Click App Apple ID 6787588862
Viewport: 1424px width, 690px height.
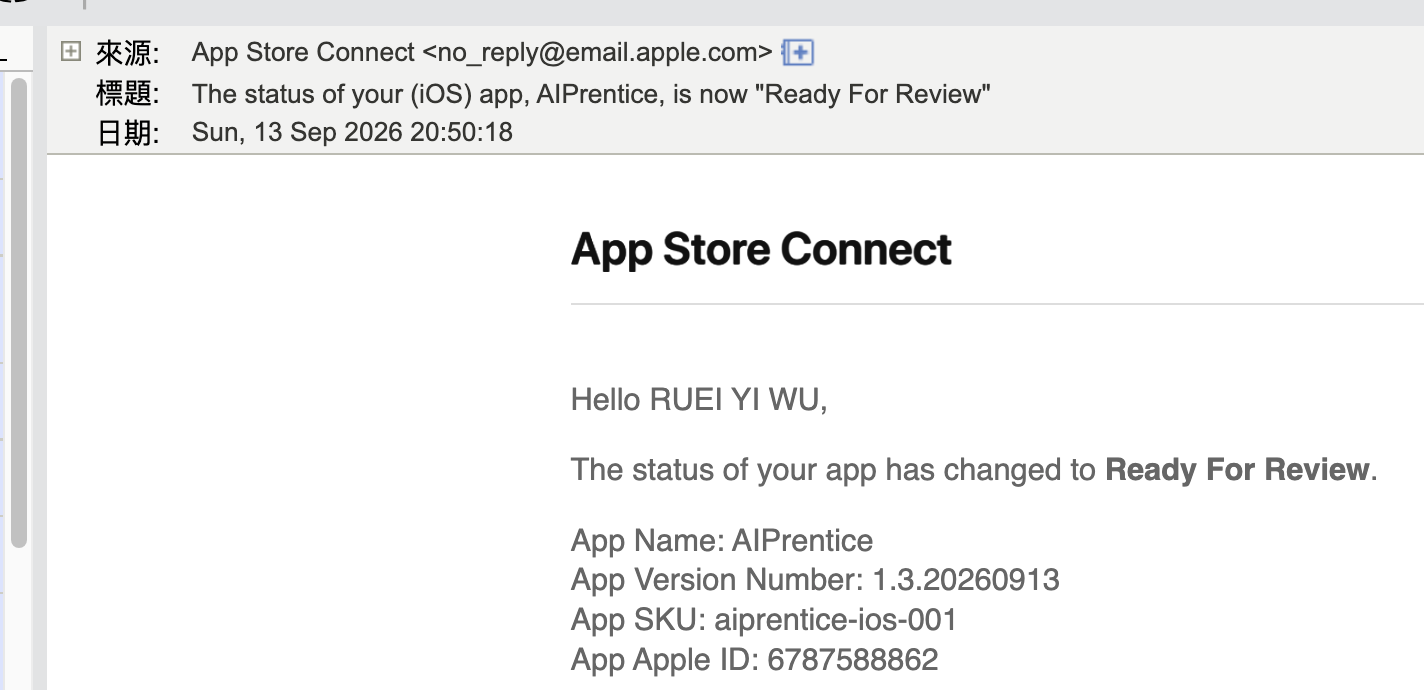point(755,660)
